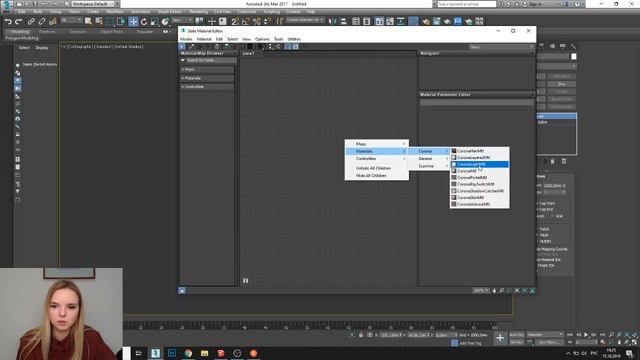
Task: Activate the pan hand tool in Slate
Action: pyautogui.click(x=494, y=291)
